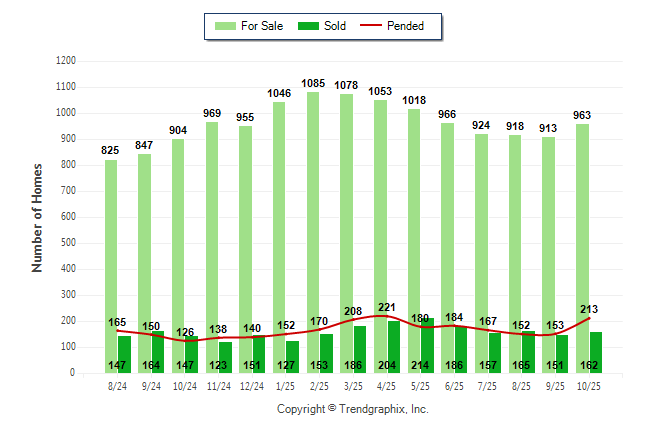
Task: Select the 10/25 For Sale bar showing 963
Action: 582,240
